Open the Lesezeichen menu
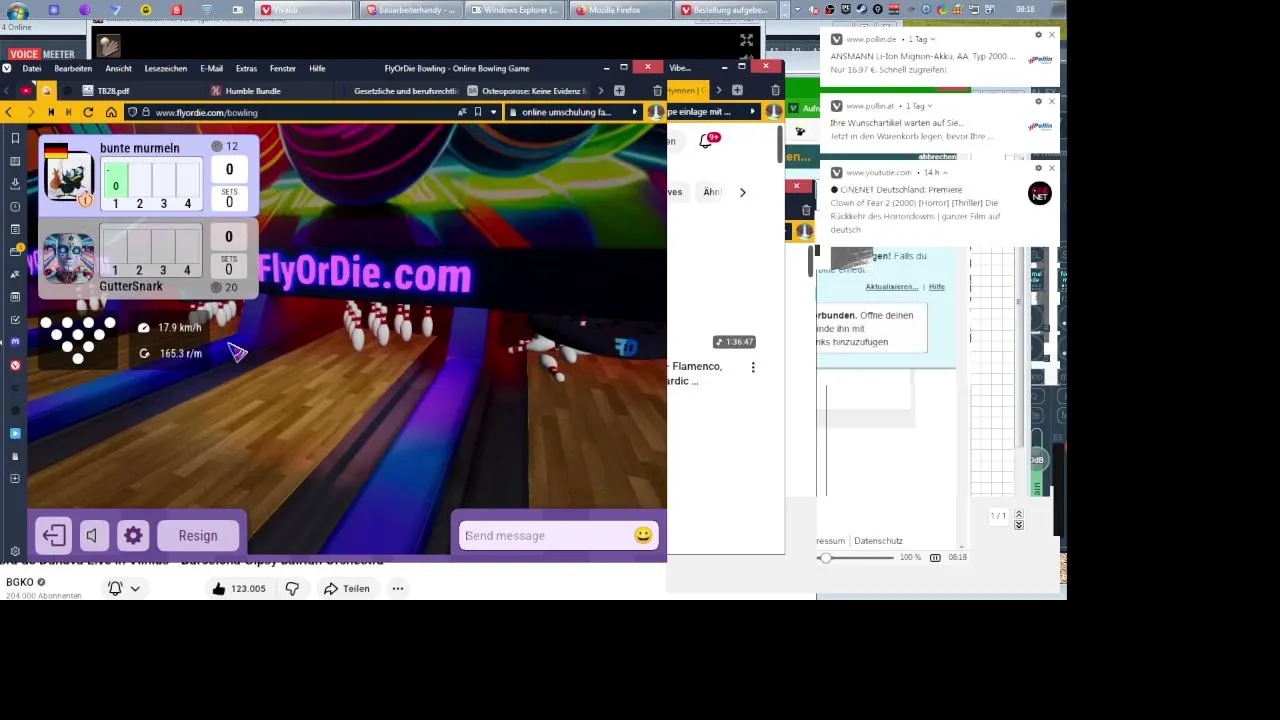Image resolution: width=1280 pixels, height=720 pixels. pos(166,68)
